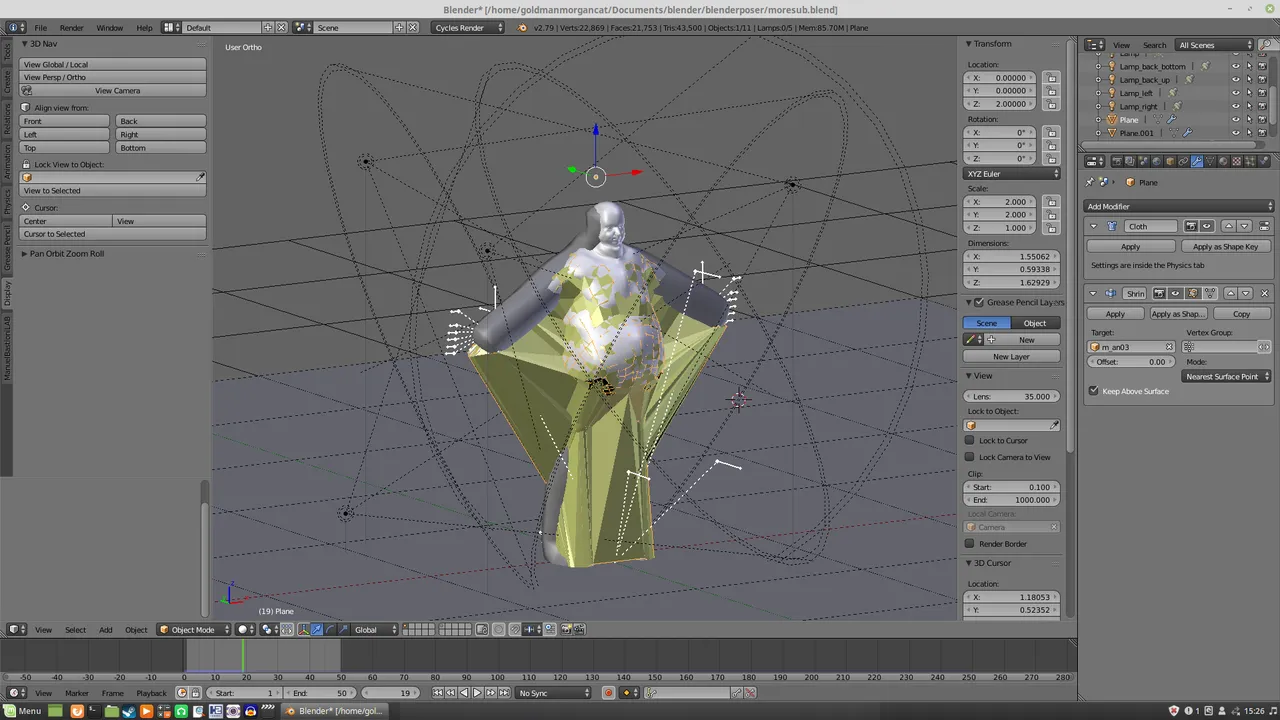Select the rotate manipulator icon
The width and height of the screenshot is (1280, 720).
[x=331, y=629]
